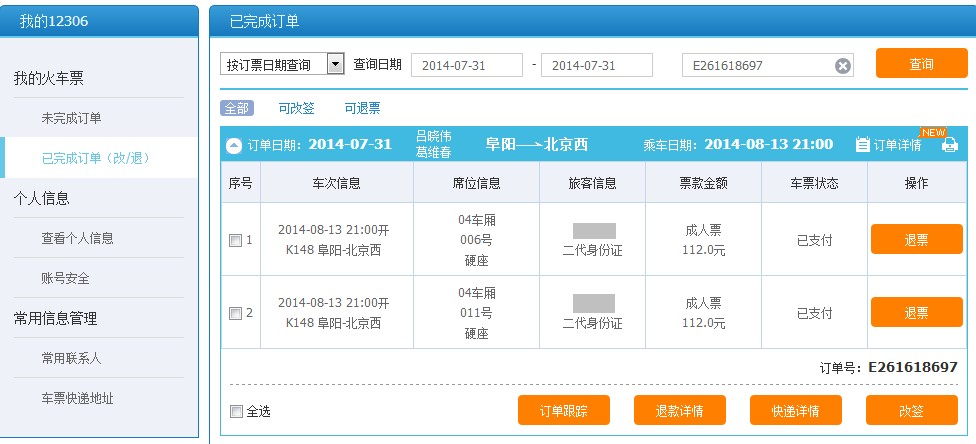
Task: Focus the end date input field
Action: pos(597,65)
